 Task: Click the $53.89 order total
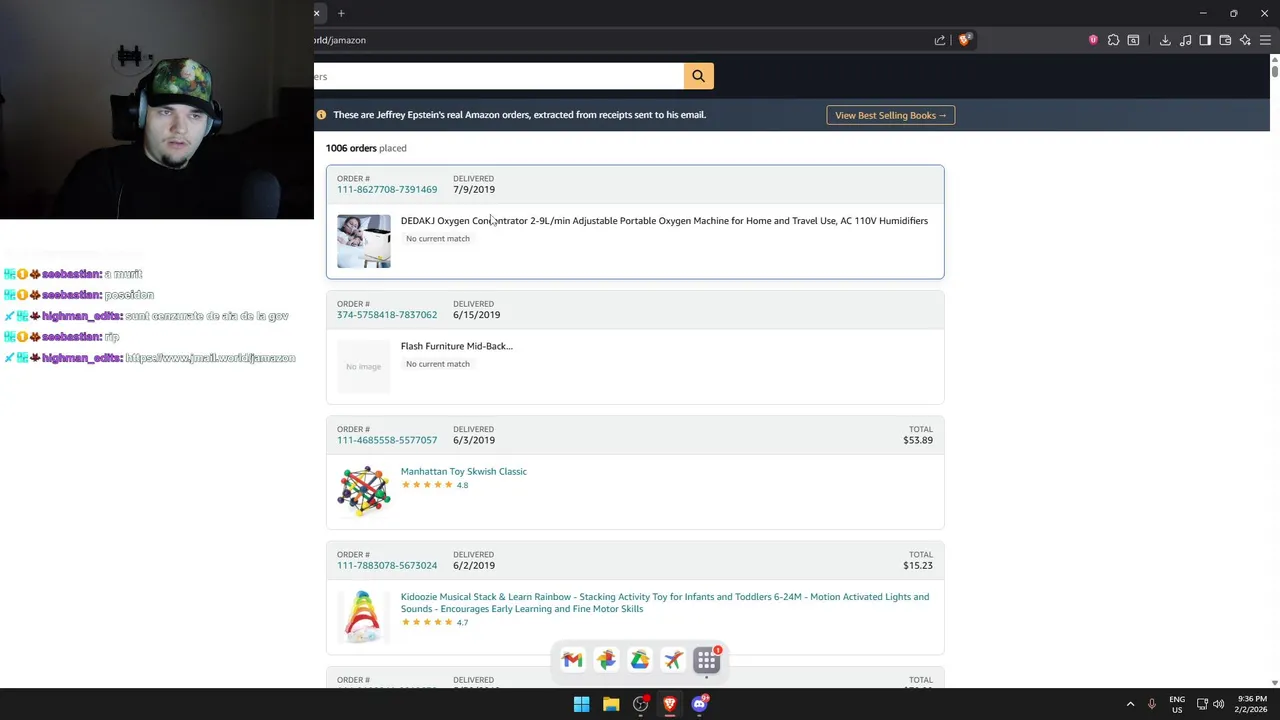tap(918, 440)
